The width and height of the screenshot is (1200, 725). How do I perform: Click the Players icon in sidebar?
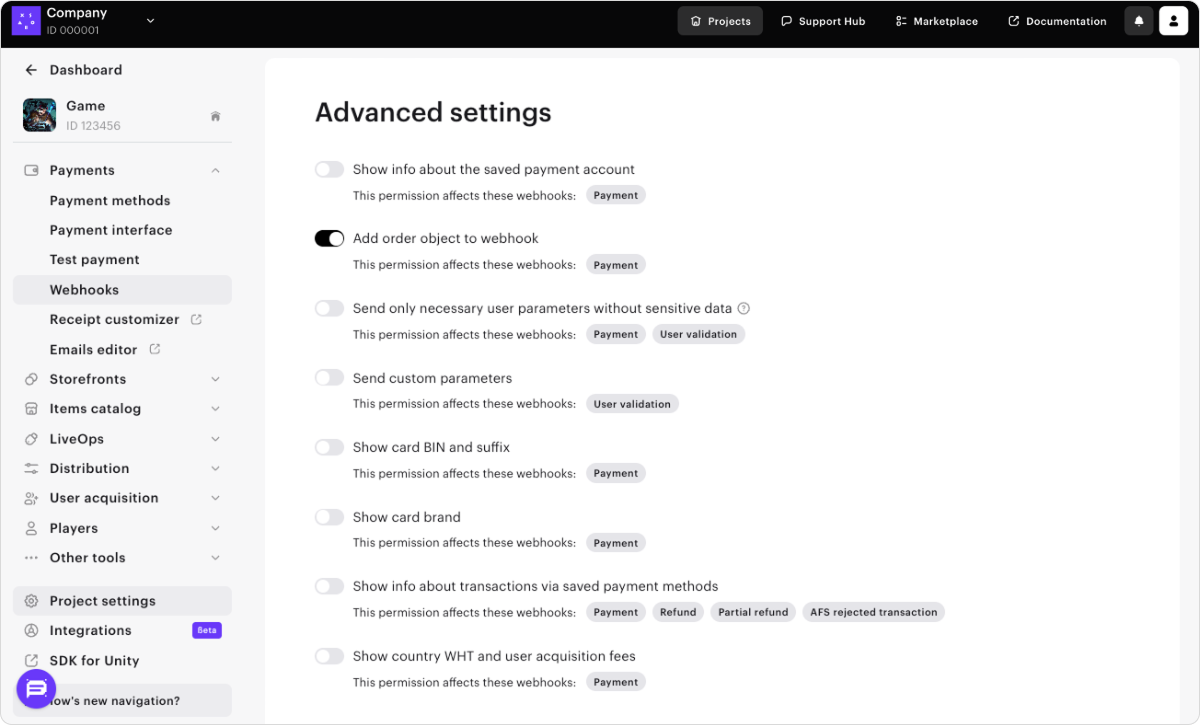point(31,528)
